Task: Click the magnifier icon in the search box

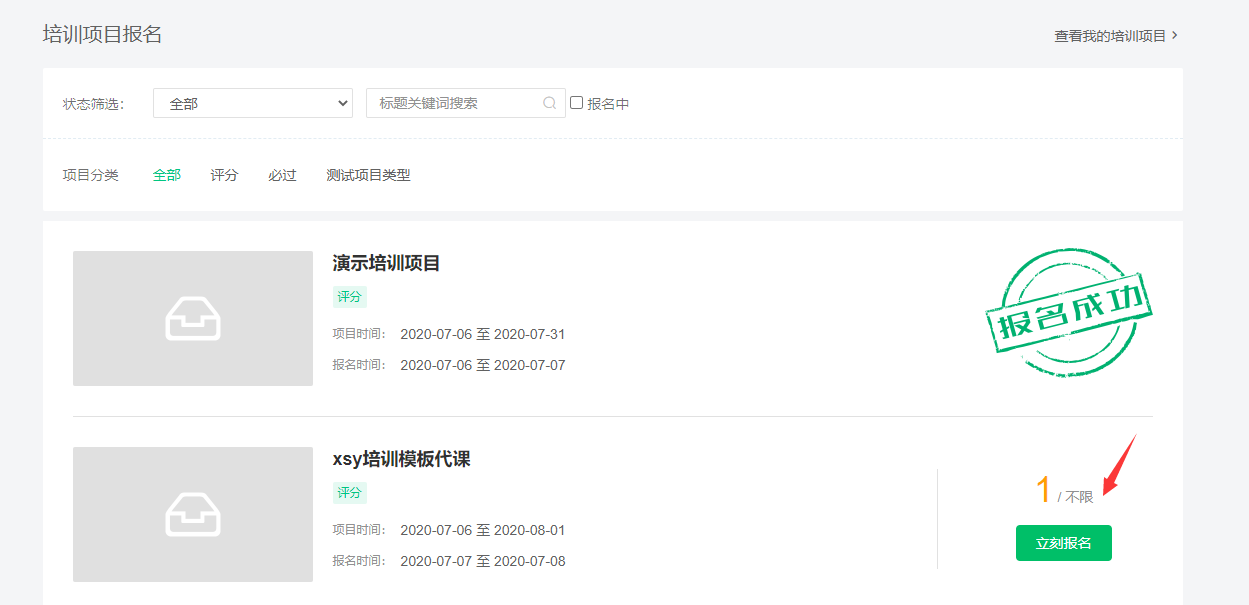Action: click(x=549, y=103)
